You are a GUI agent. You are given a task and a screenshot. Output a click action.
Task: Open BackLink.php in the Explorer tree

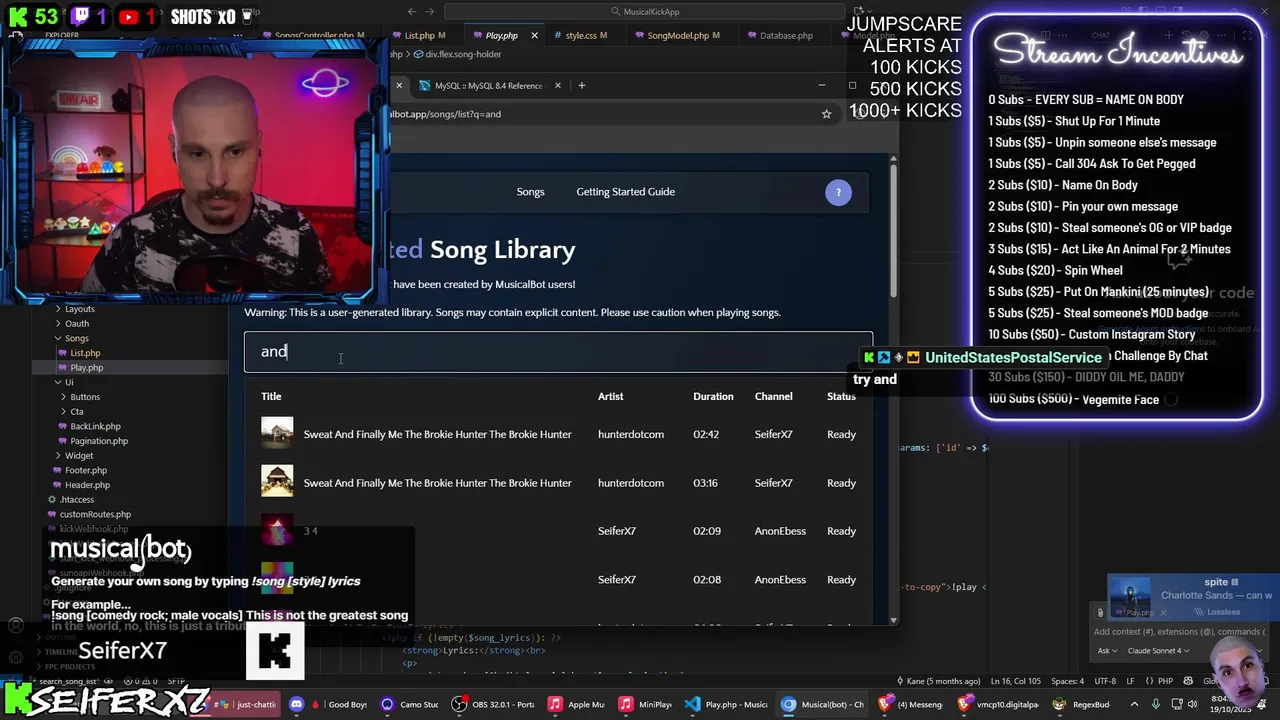(95, 426)
